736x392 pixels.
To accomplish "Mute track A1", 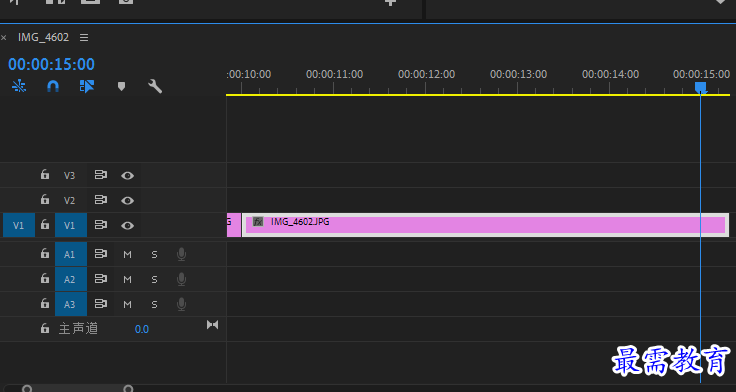I will (x=127, y=254).
